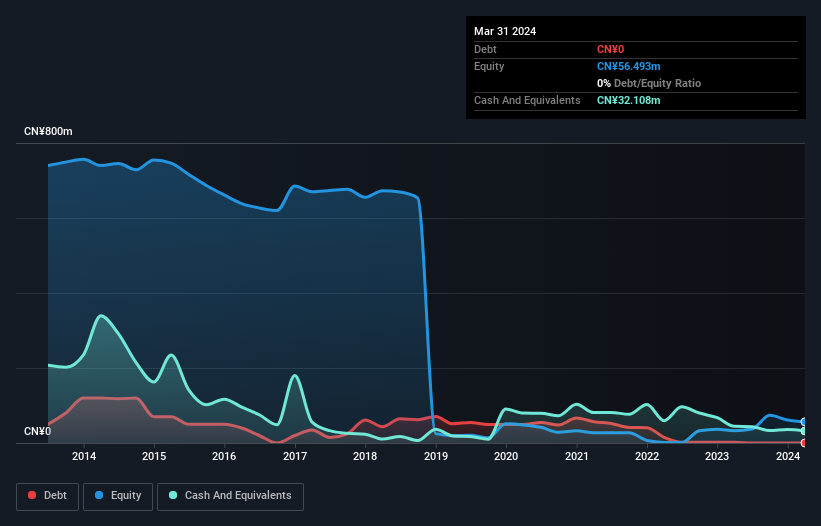This screenshot has width=821, height=526.
Task: Click the 2023 x-axis label
Action: point(717,456)
